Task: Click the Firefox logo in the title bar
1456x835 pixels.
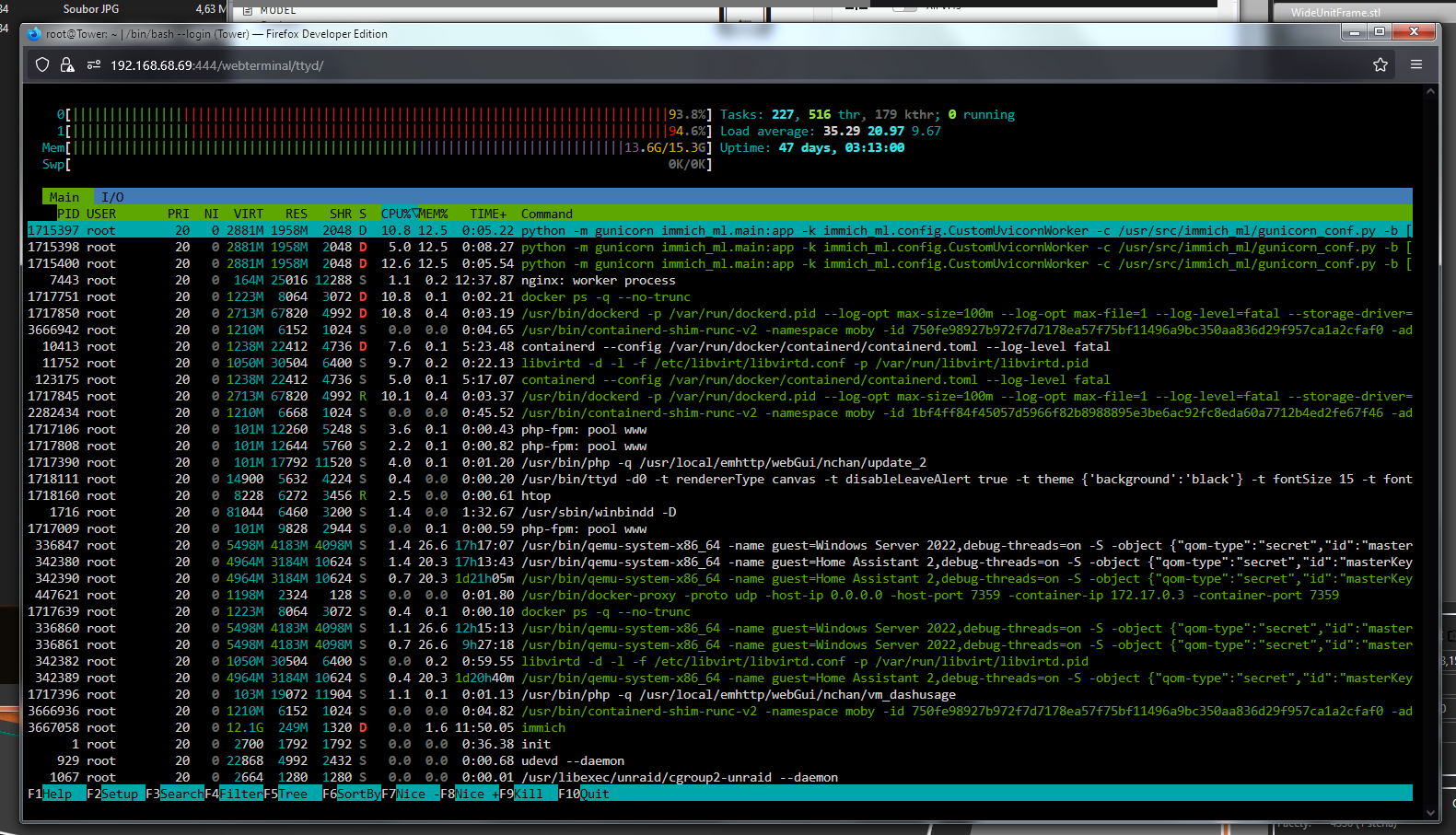Action: tap(35, 34)
